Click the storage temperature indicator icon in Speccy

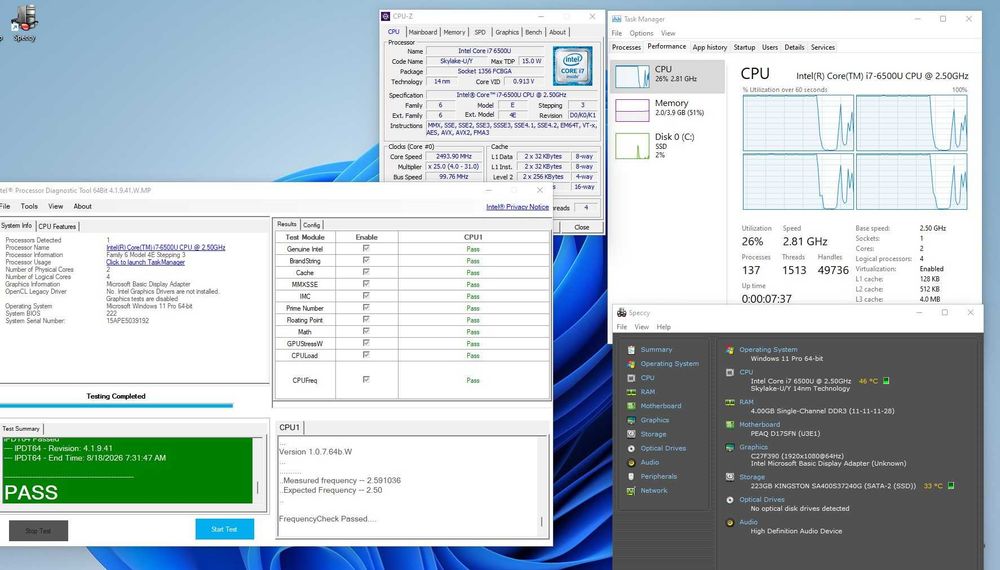pyautogui.click(x=950, y=486)
